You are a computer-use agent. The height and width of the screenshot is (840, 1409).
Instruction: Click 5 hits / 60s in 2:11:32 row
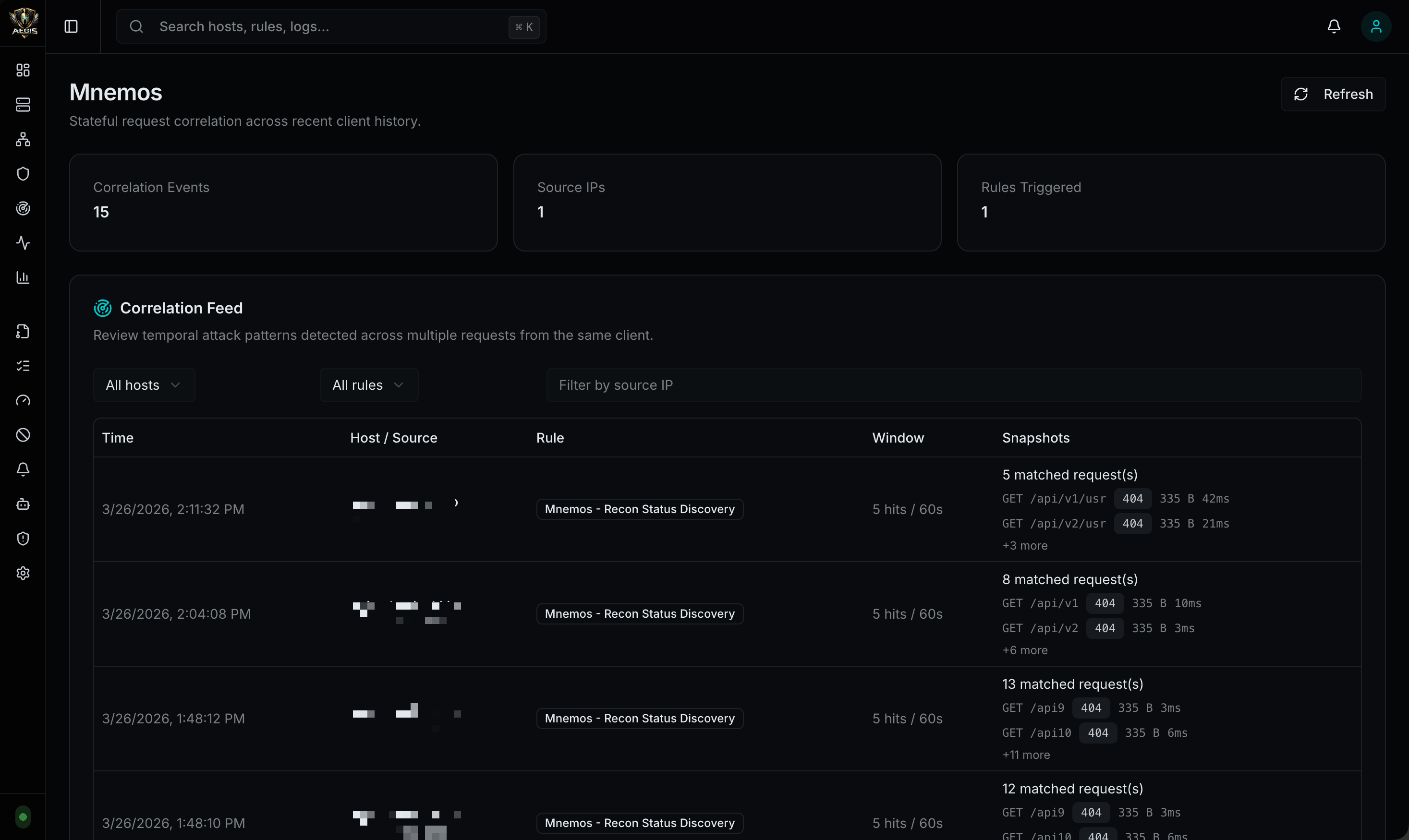point(907,509)
